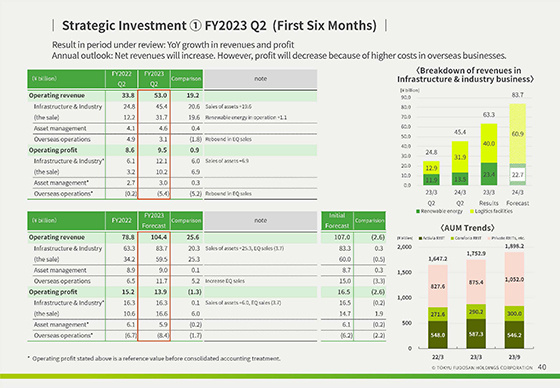Click the Renewable energy legend swatch
560x388 pixels.
[x=418, y=211]
